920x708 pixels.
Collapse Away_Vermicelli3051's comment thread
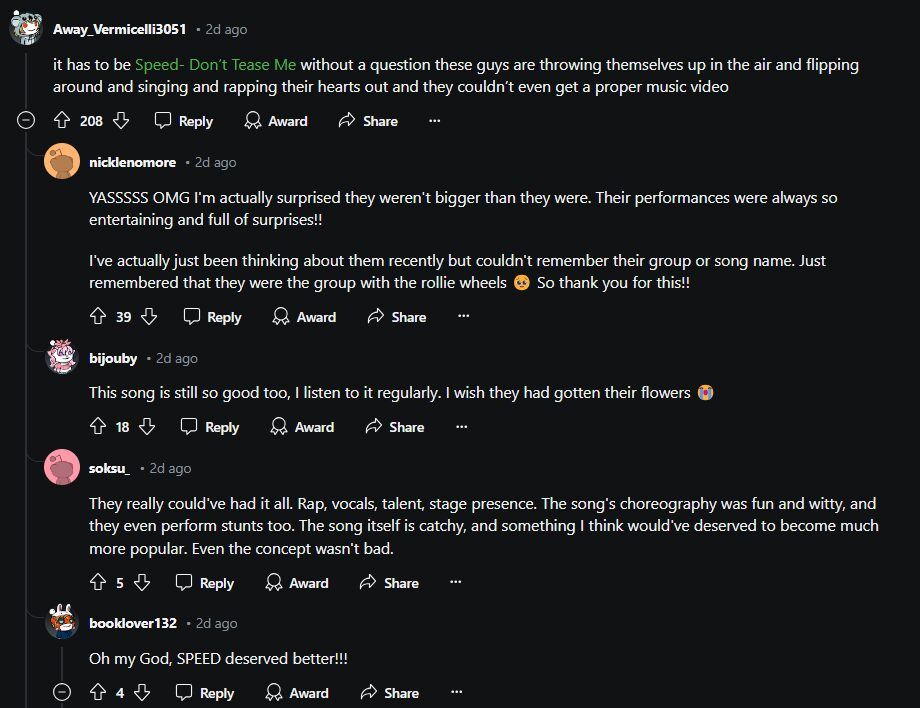[27, 121]
